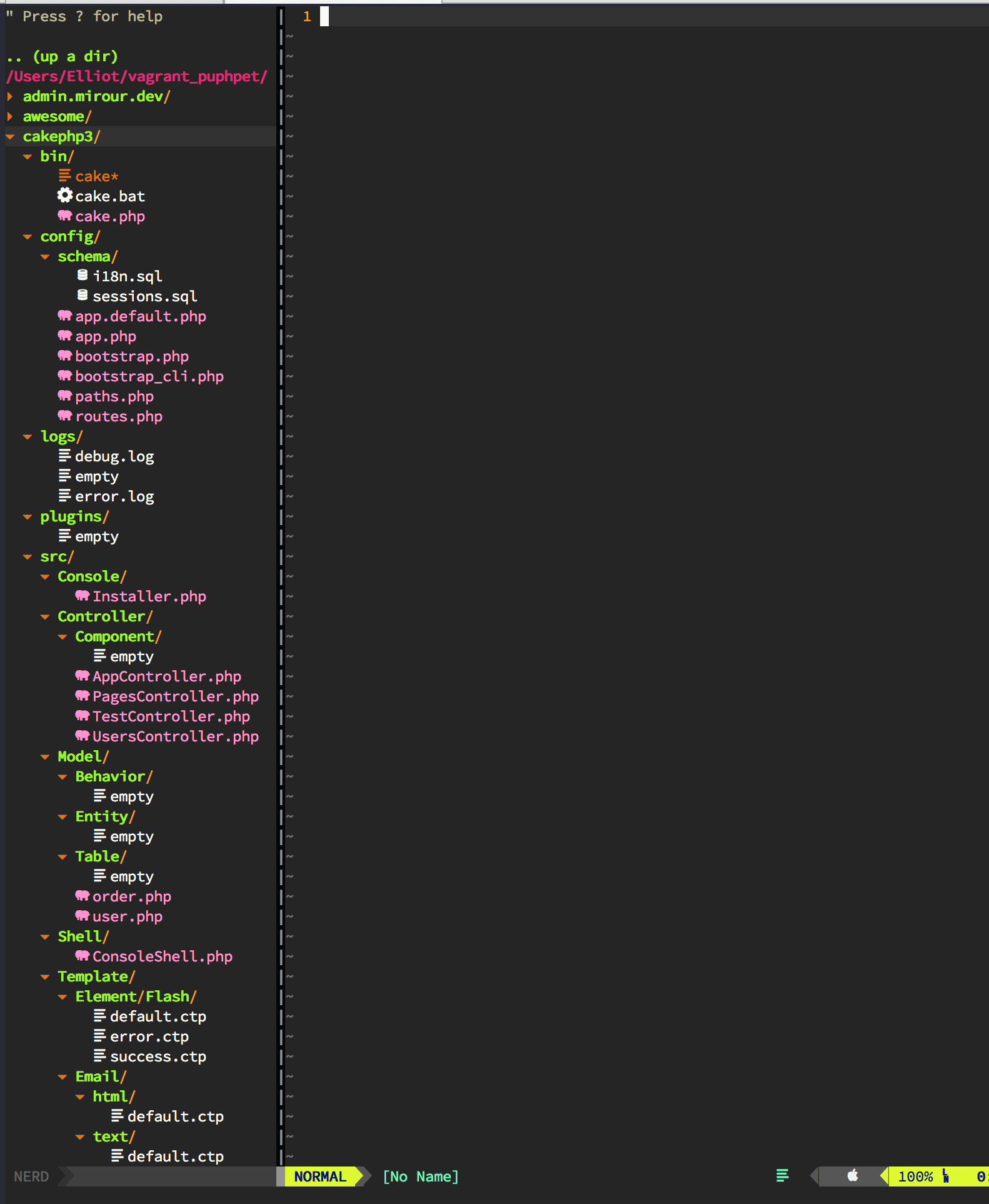The height and width of the screenshot is (1204, 989).
Task: Click the 100% position indicator
Action: (x=915, y=1176)
